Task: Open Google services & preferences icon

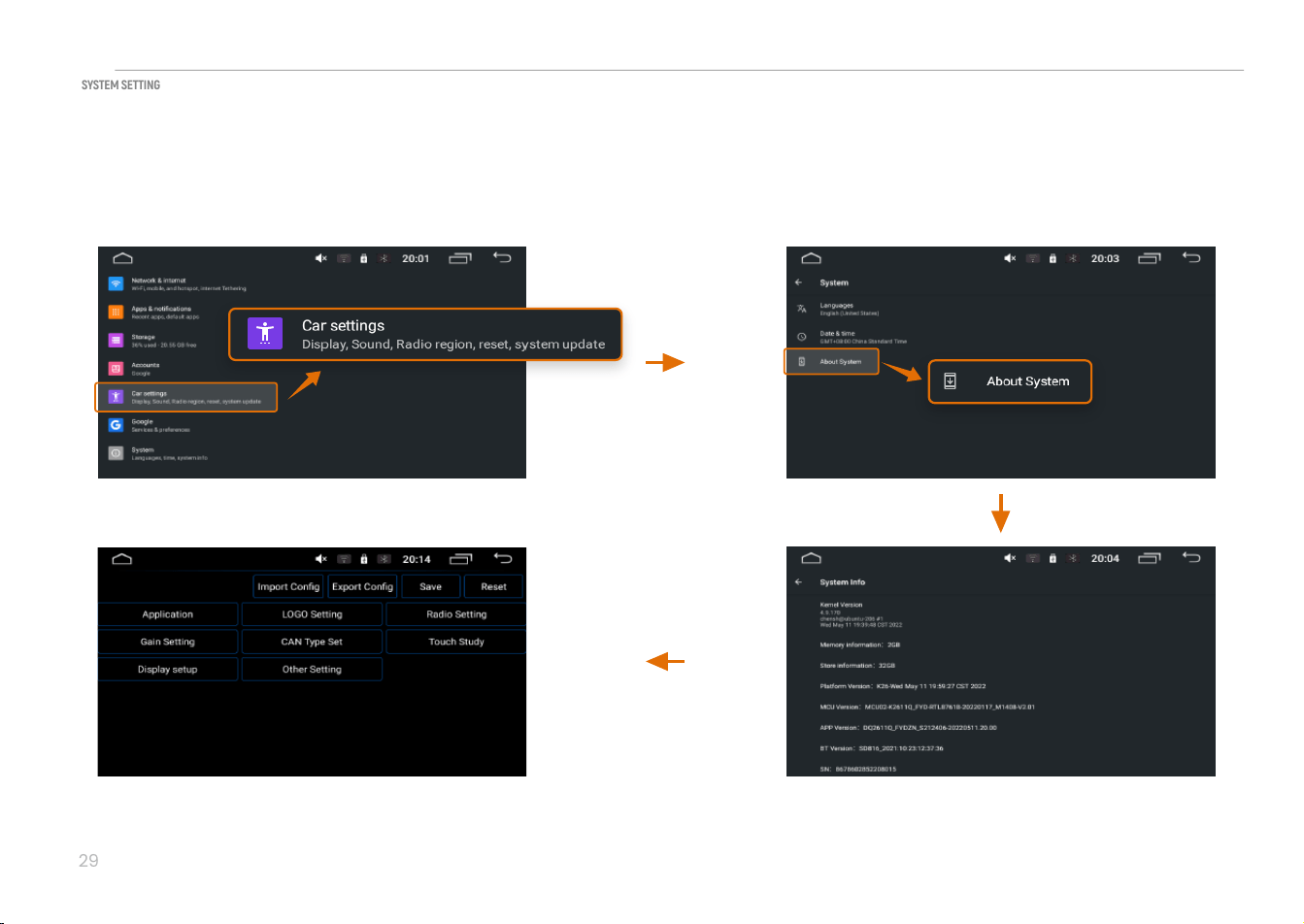Action: coord(116,425)
